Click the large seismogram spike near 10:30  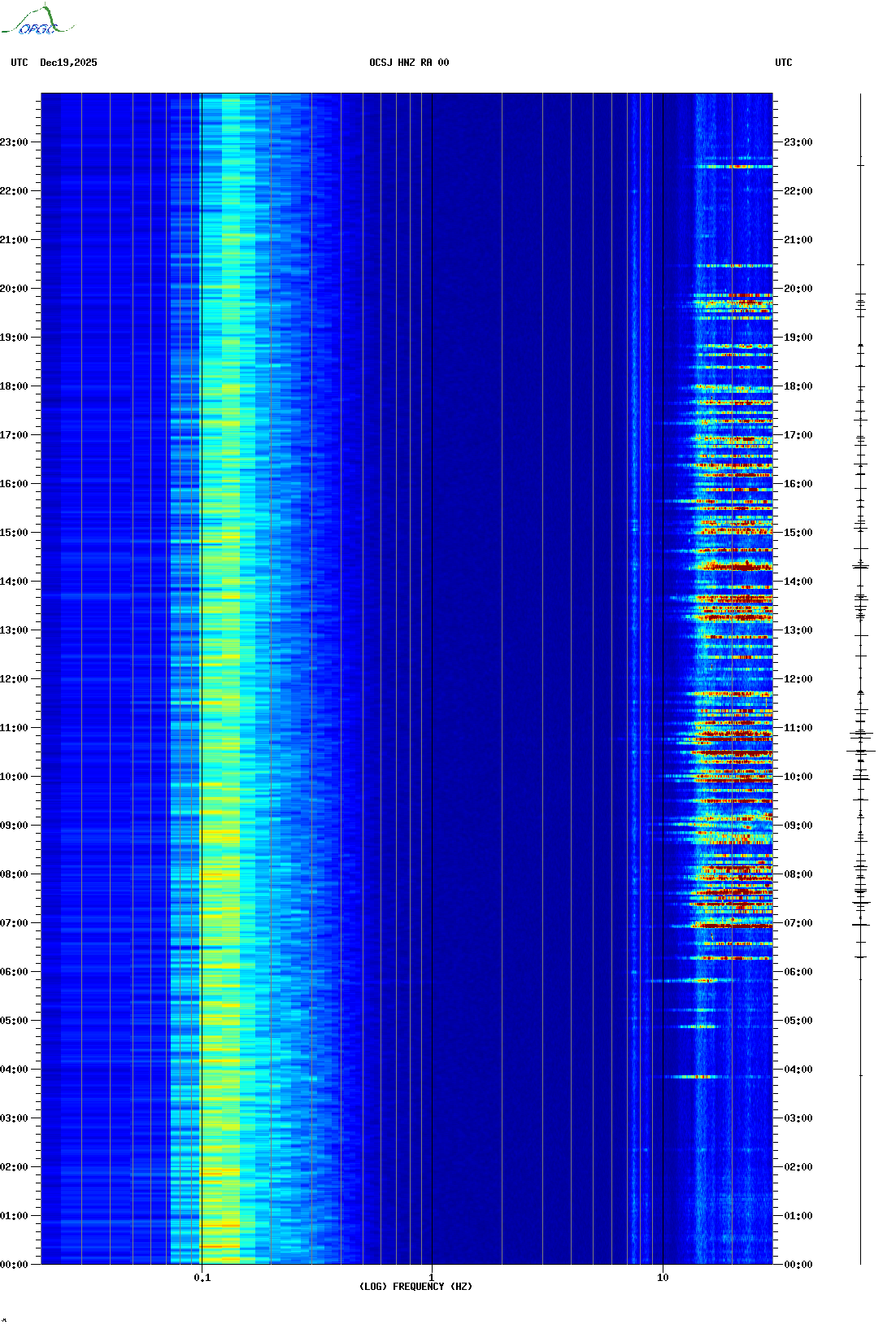[x=860, y=751]
